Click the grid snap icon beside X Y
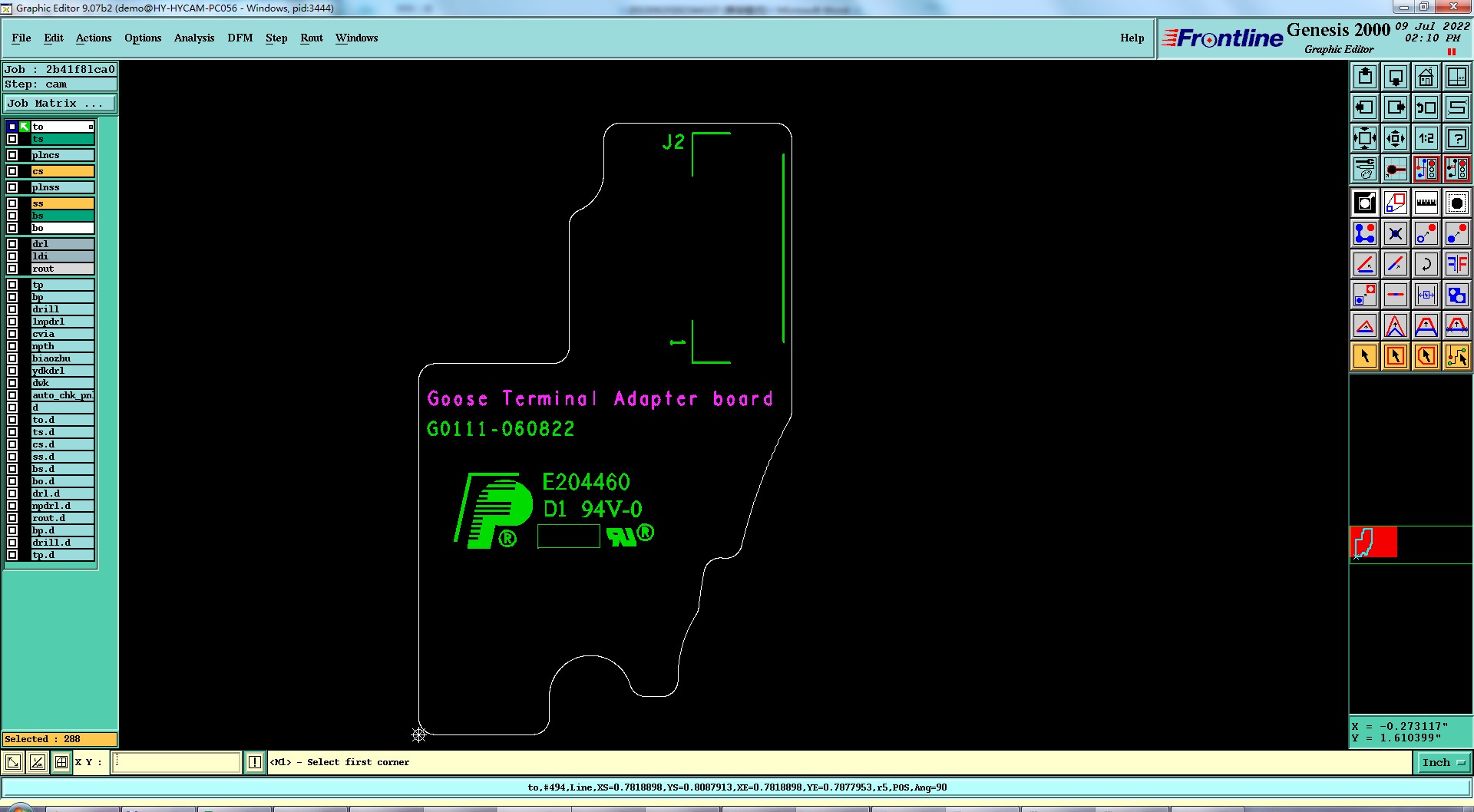 point(61,762)
